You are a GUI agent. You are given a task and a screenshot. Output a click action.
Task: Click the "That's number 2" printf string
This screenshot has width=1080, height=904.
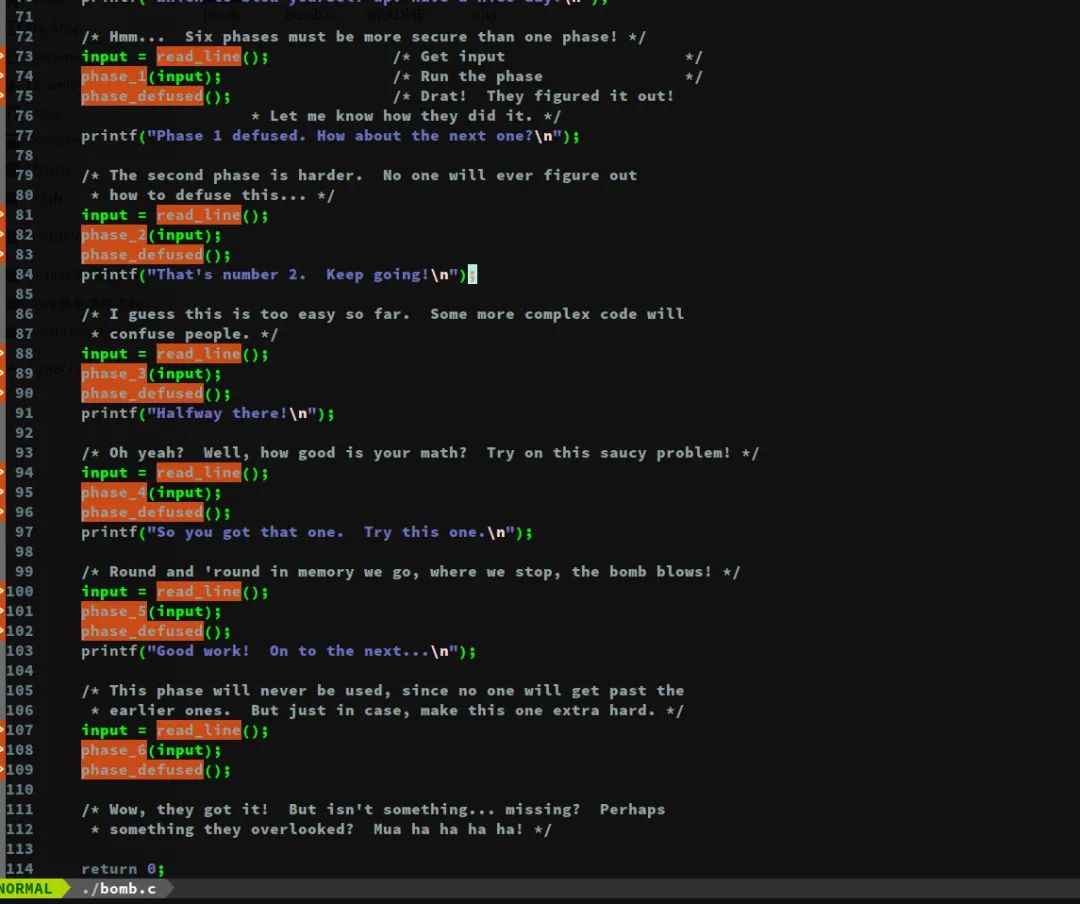tap(302, 274)
